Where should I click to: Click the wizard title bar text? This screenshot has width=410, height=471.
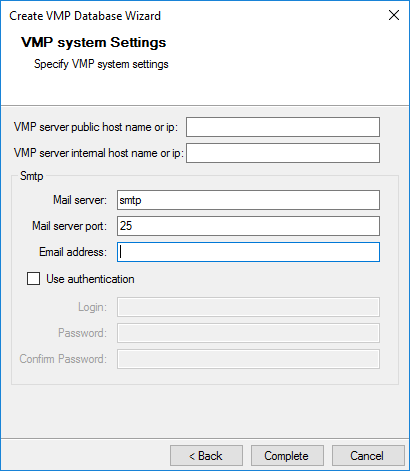click(x=85, y=16)
